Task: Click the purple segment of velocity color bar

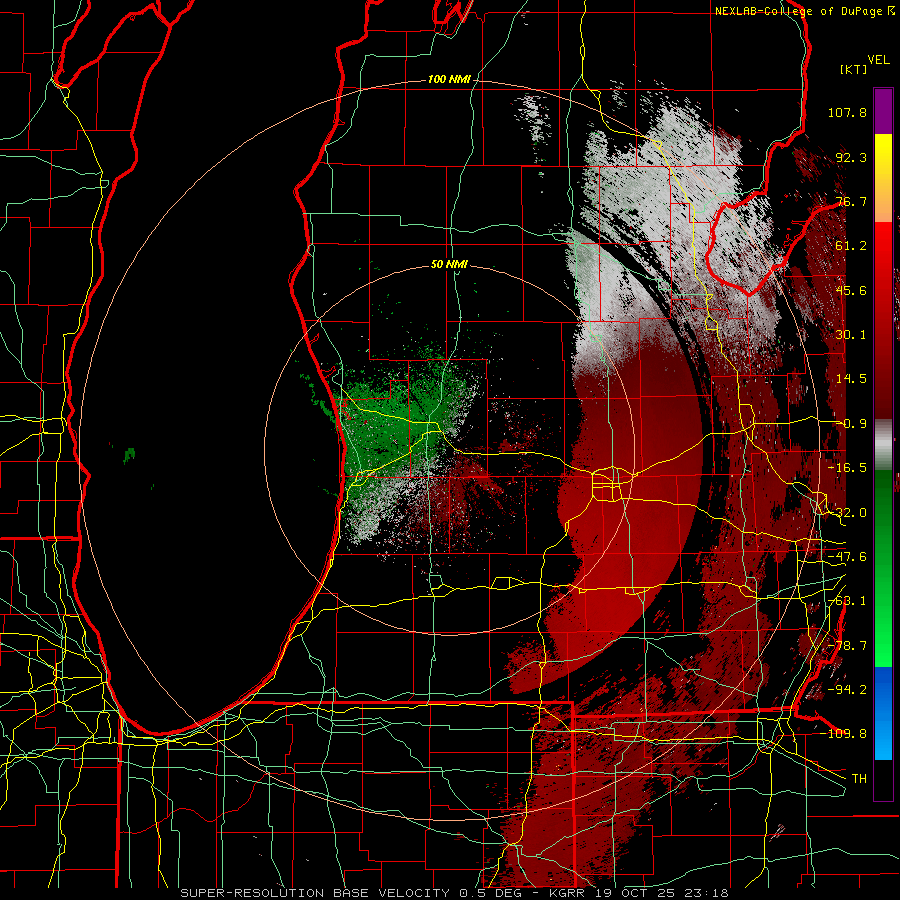Action: click(883, 111)
